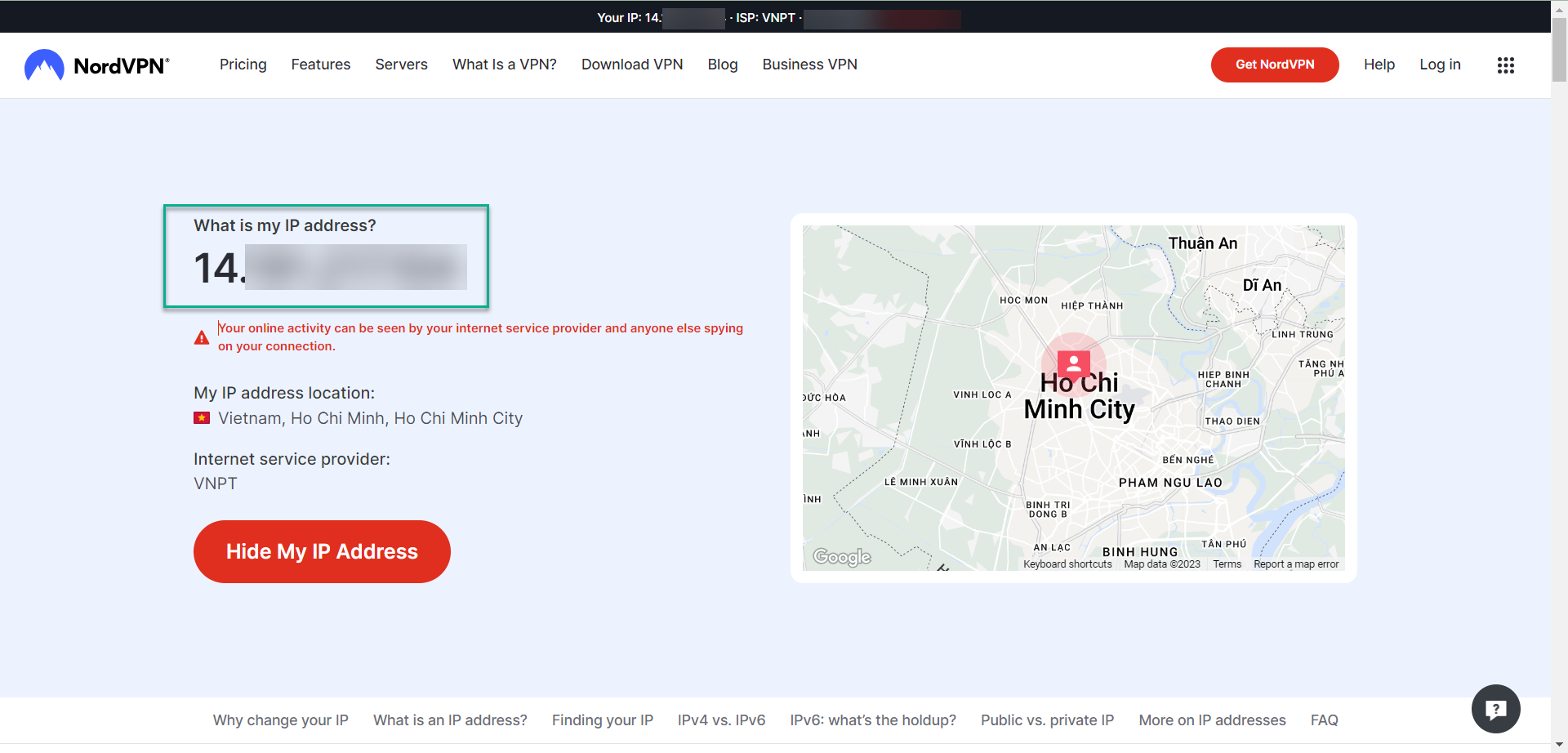Open the chat support bubble icon
Screen dimensions: 1568x753
click(x=1495, y=709)
